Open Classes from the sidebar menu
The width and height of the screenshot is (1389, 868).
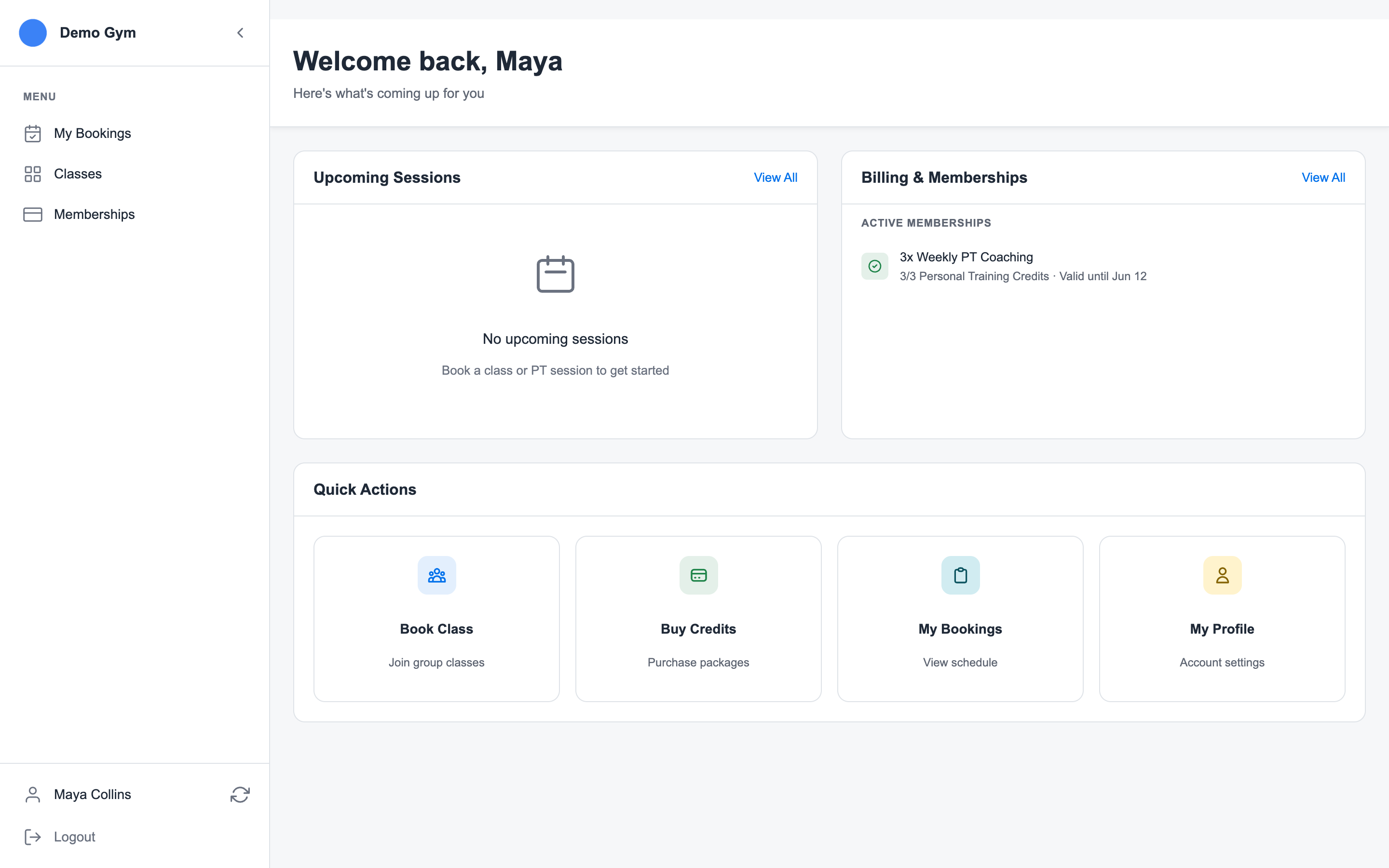(78, 174)
